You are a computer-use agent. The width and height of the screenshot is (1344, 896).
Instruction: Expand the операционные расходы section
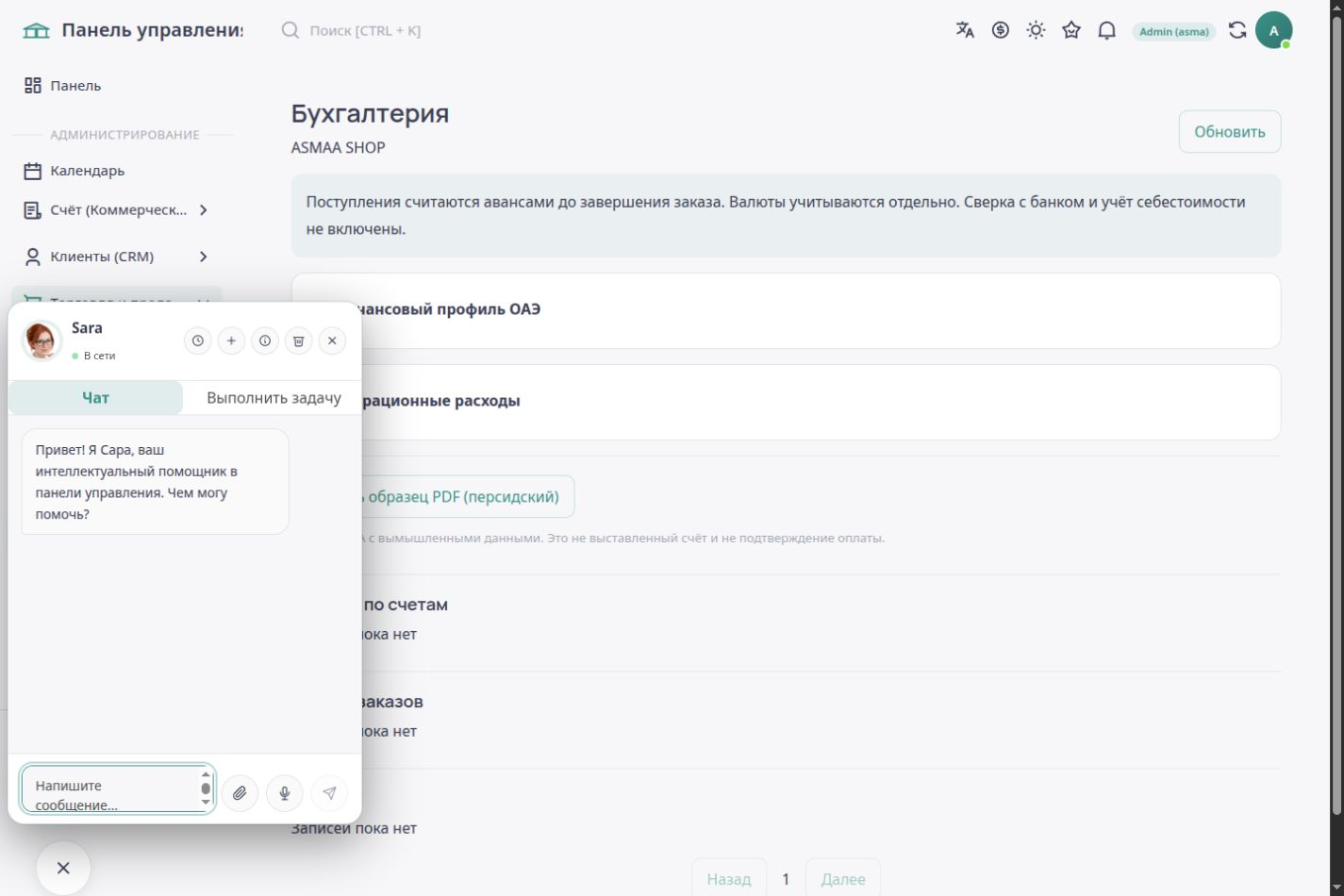[x=786, y=402]
